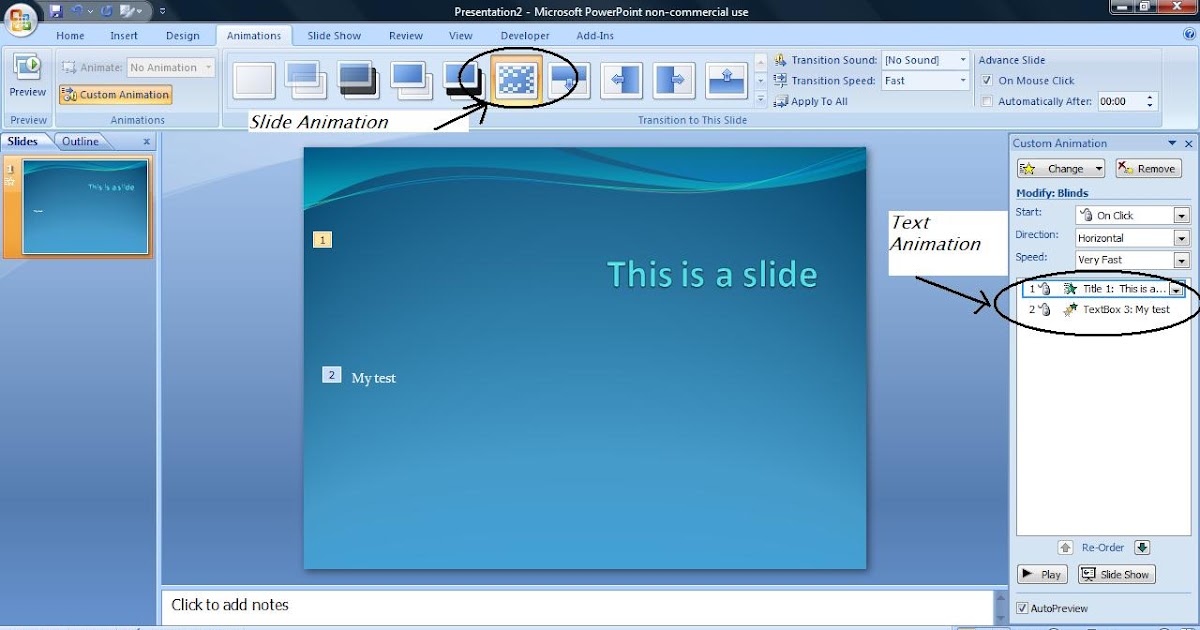Open the Transition Sound dropdown
Screen dimensions: 1200x630
click(x=965, y=59)
